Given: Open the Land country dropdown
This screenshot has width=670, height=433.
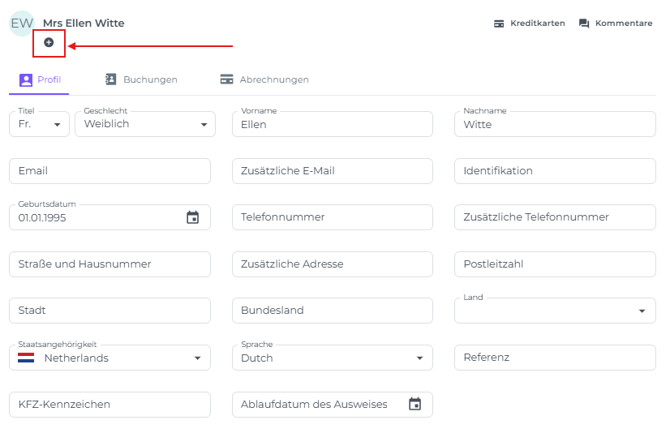Looking at the screenshot, I should [641, 311].
